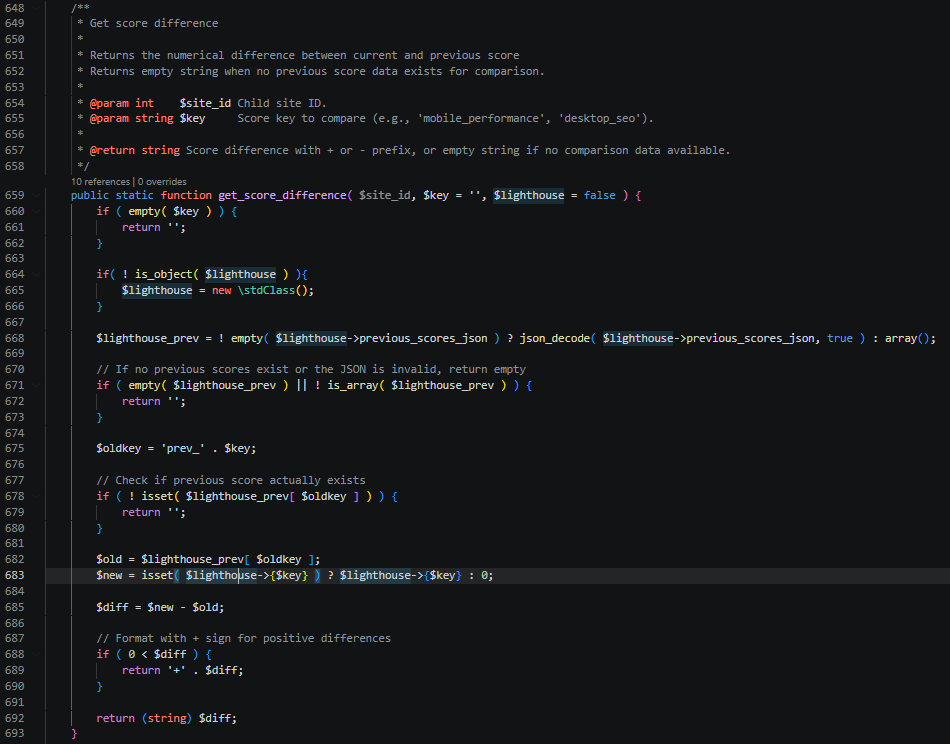Open the '0 overrides' code lens

tap(162, 182)
